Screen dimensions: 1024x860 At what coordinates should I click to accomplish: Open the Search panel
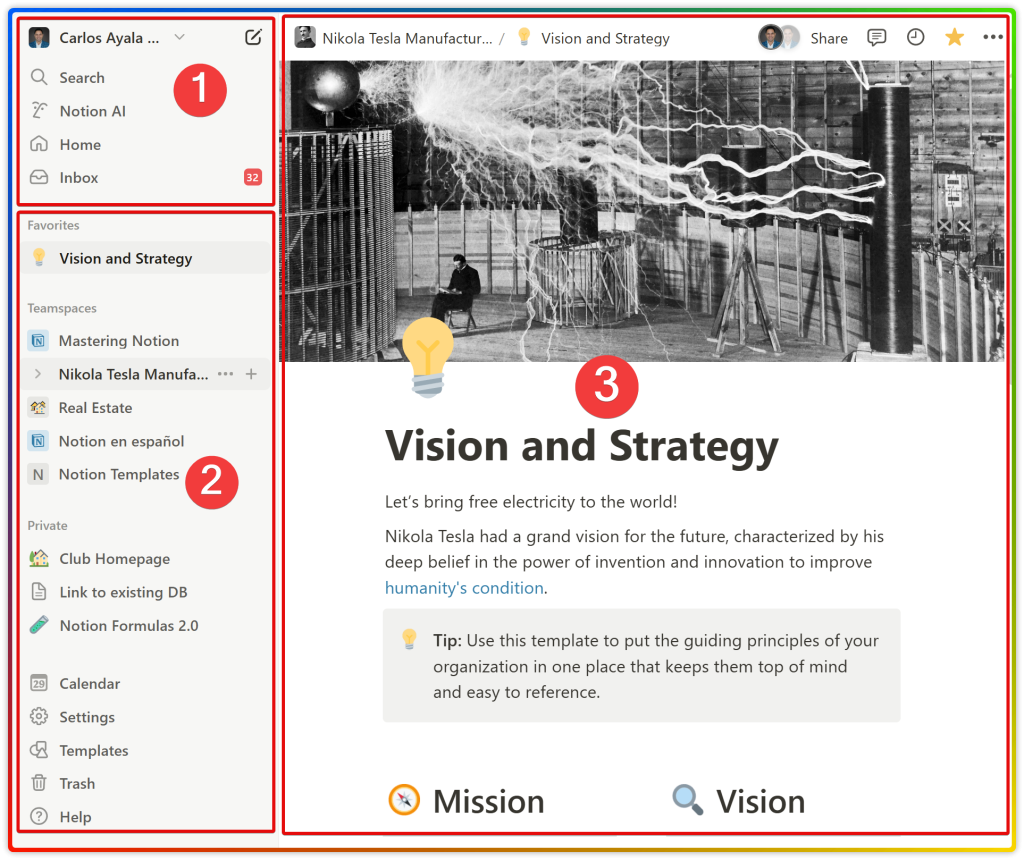80,77
